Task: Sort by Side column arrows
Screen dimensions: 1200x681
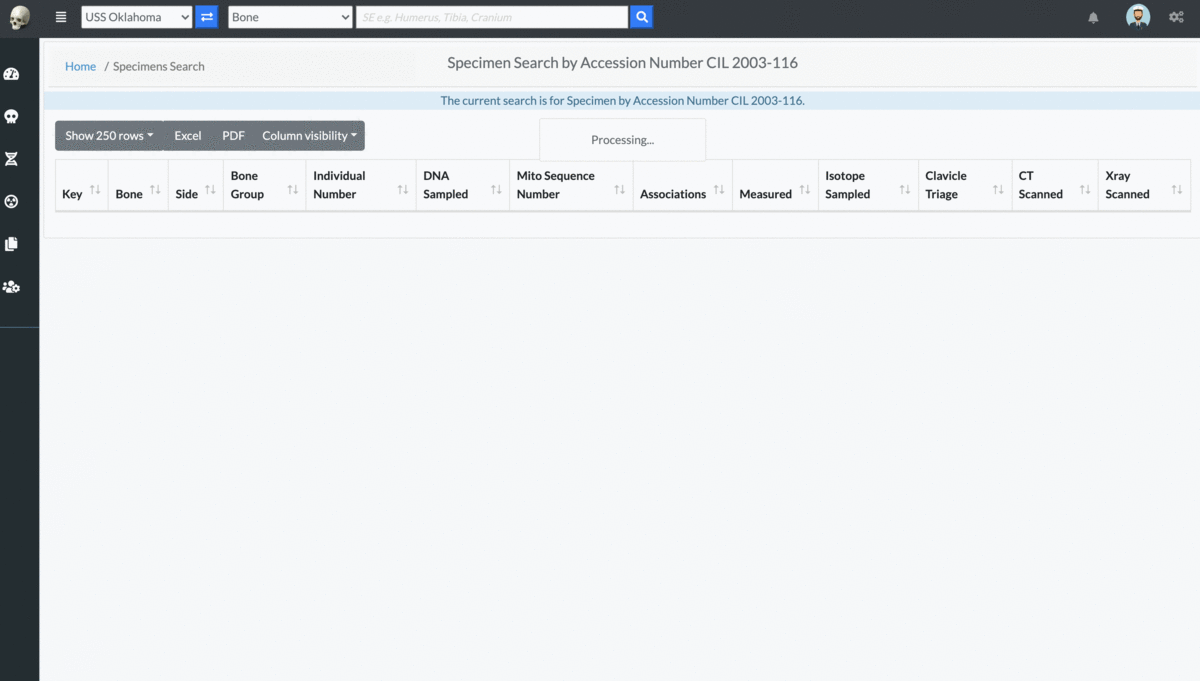Action: tap(210, 190)
